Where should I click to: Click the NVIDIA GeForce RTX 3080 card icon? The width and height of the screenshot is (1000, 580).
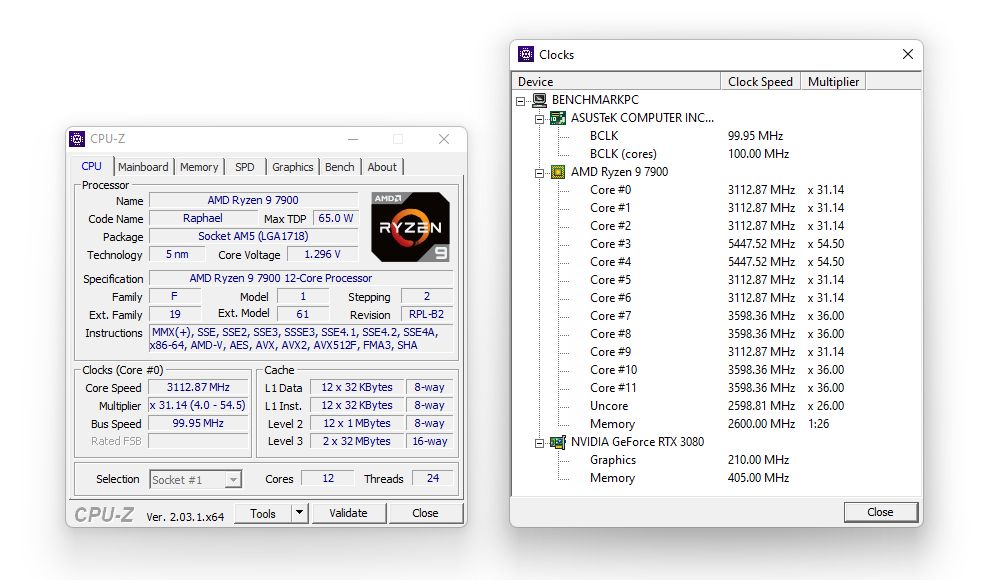pos(558,442)
